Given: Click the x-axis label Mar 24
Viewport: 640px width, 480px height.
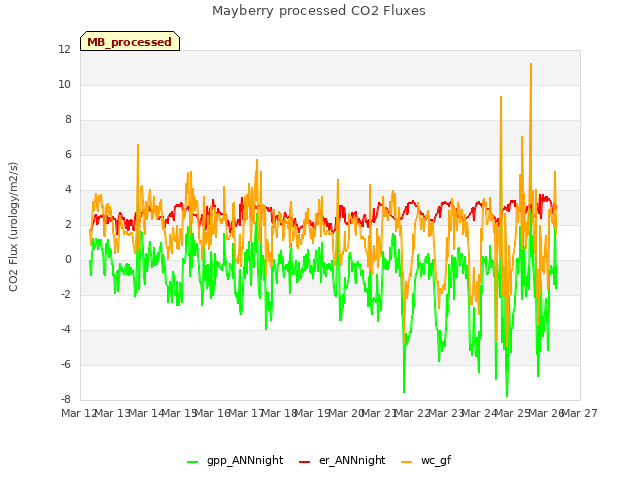Looking at the screenshot, I should pos(480,413).
